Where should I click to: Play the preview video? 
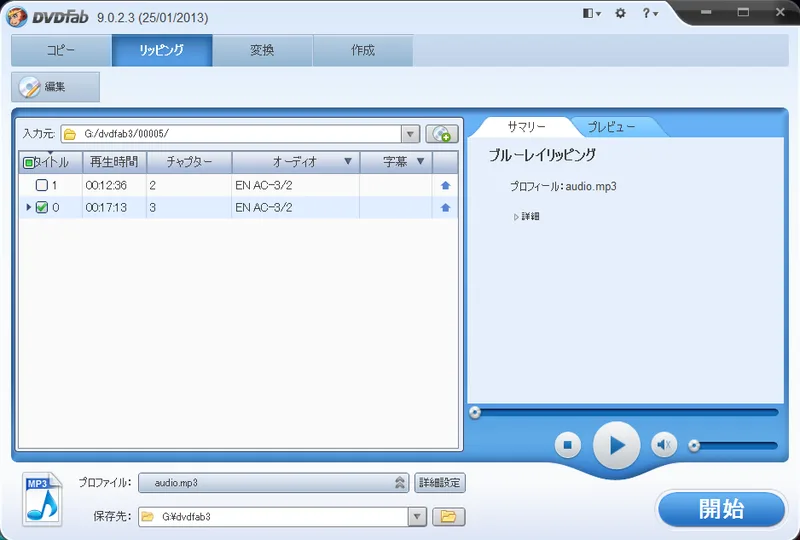[616, 445]
